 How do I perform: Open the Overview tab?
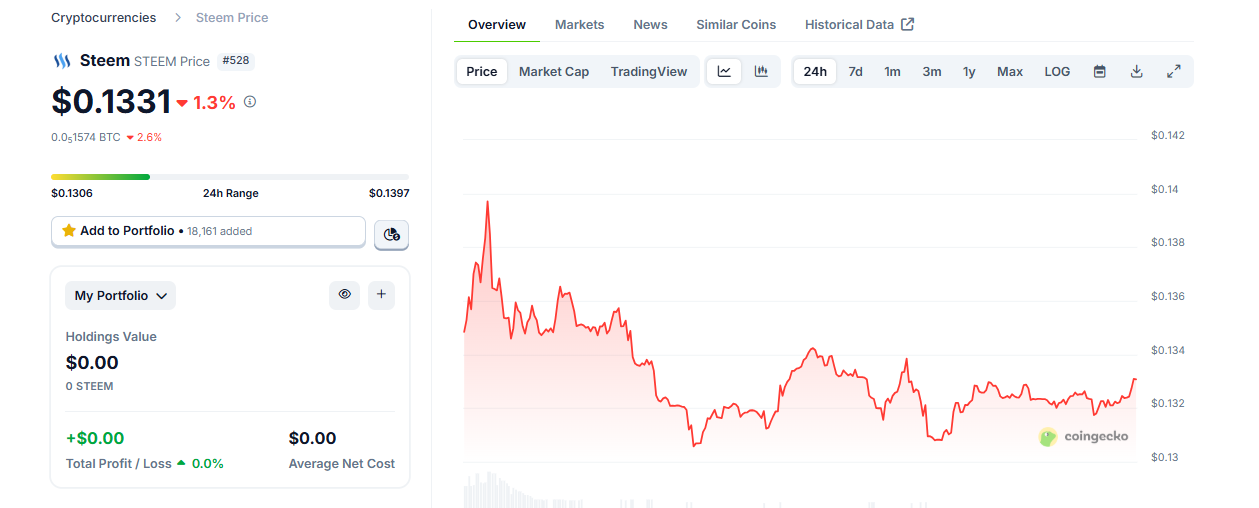click(497, 24)
